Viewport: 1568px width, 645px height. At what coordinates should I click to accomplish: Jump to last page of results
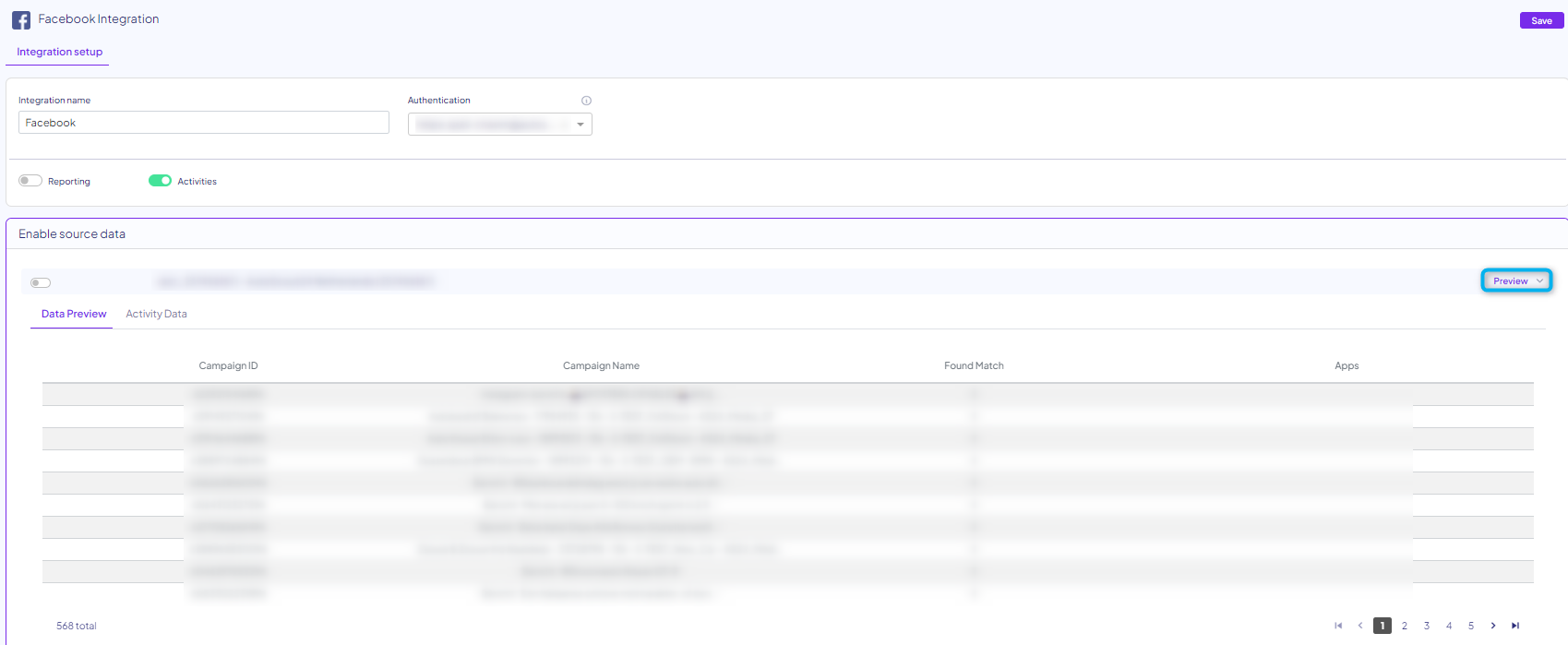[x=1515, y=626]
